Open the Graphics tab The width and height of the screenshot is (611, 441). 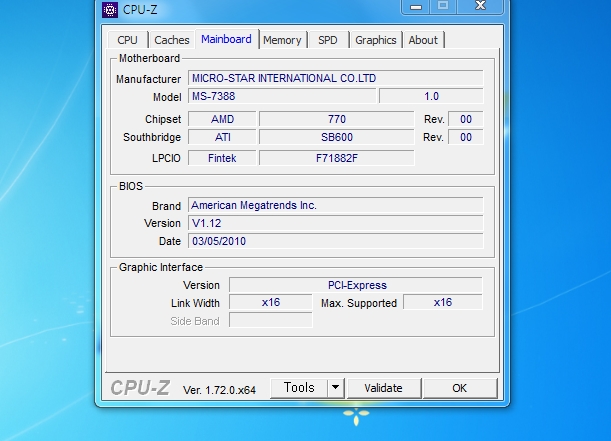[x=376, y=40]
